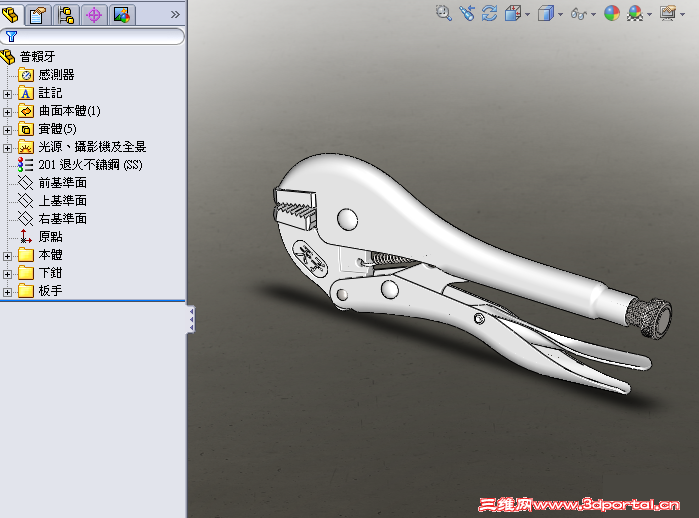Switch to the ConfigurationManager tab
The height and width of the screenshot is (518, 699).
coord(66,15)
